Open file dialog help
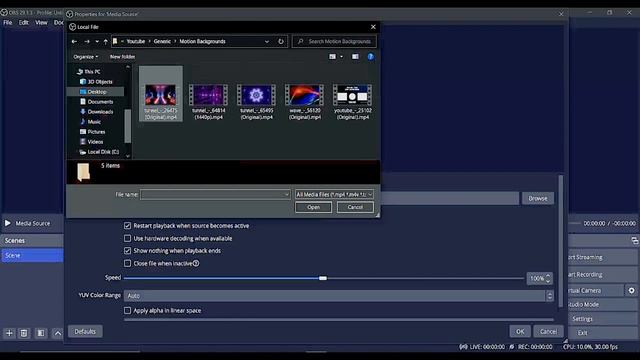 [371, 57]
